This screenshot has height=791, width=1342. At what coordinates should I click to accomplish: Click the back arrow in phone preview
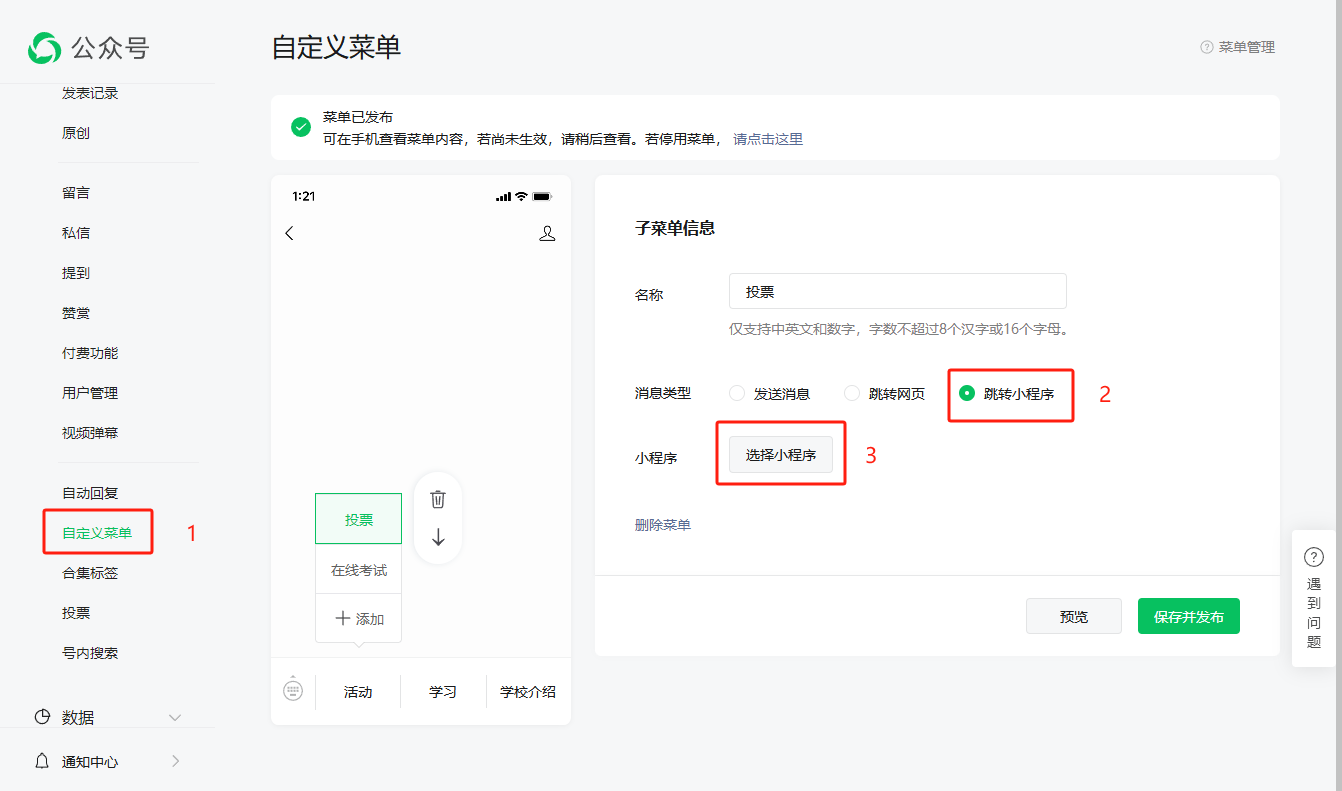[x=290, y=233]
